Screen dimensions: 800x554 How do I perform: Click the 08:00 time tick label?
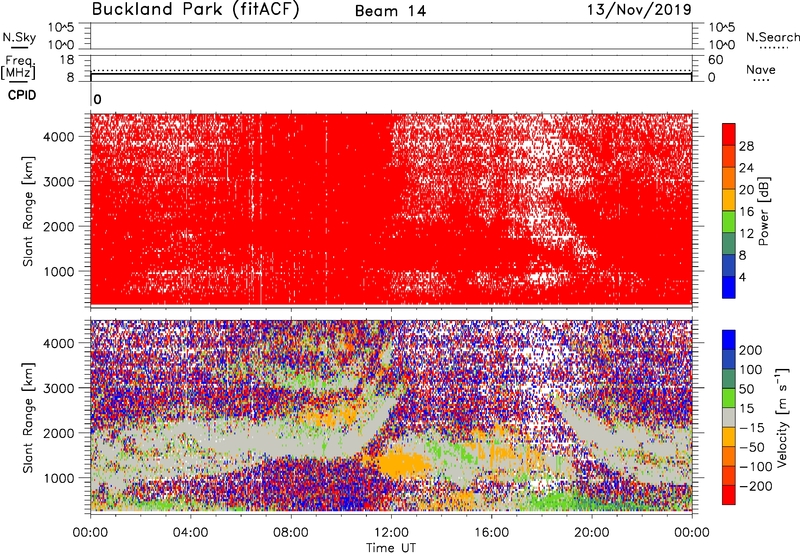(290, 533)
